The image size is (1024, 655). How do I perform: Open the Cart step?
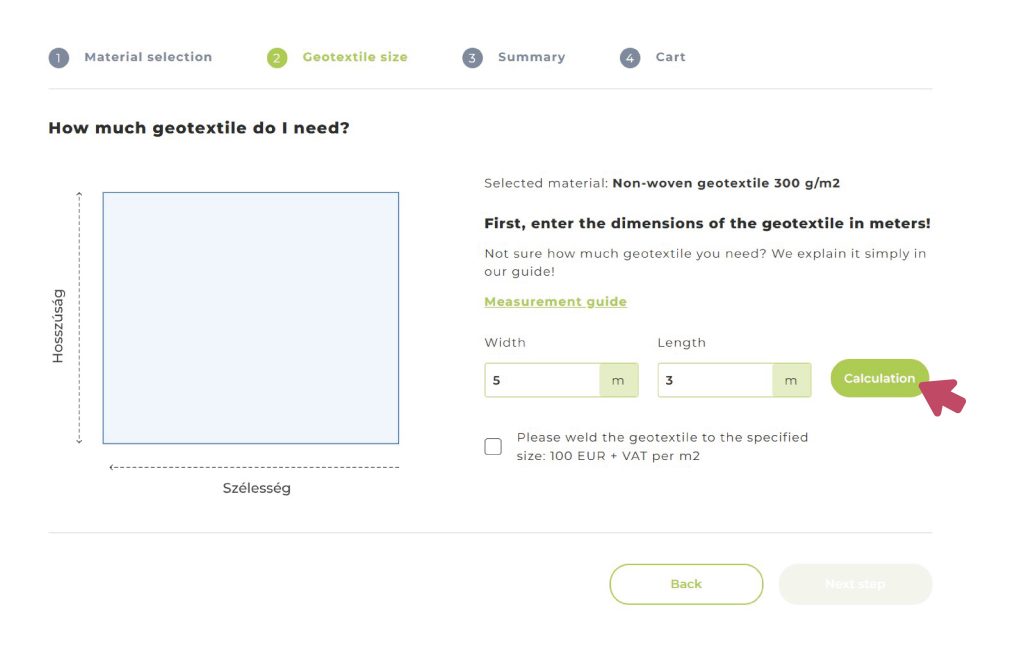[x=671, y=57]
